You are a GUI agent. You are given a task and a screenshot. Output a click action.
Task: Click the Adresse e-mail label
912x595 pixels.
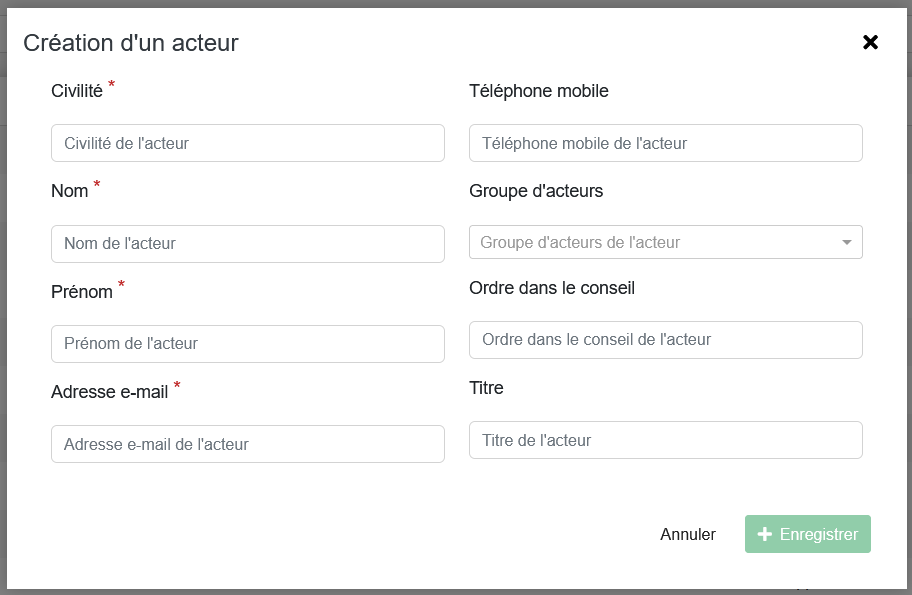tap(109, 392)
